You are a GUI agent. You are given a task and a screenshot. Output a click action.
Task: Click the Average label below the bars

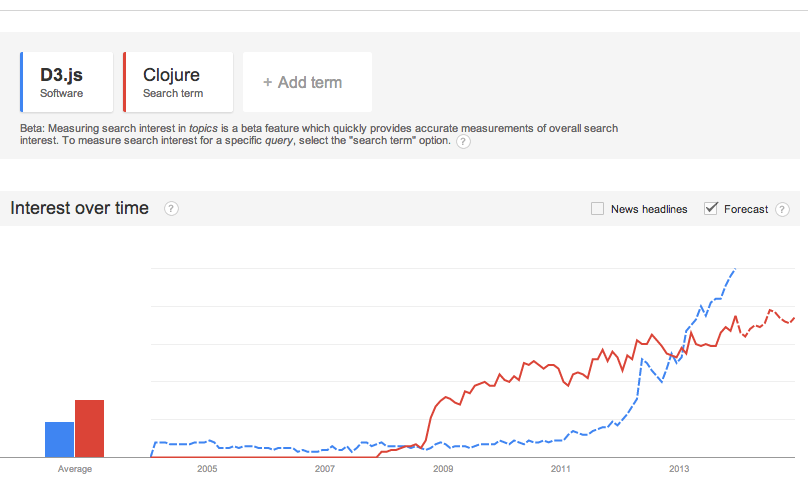pos(75,468)
